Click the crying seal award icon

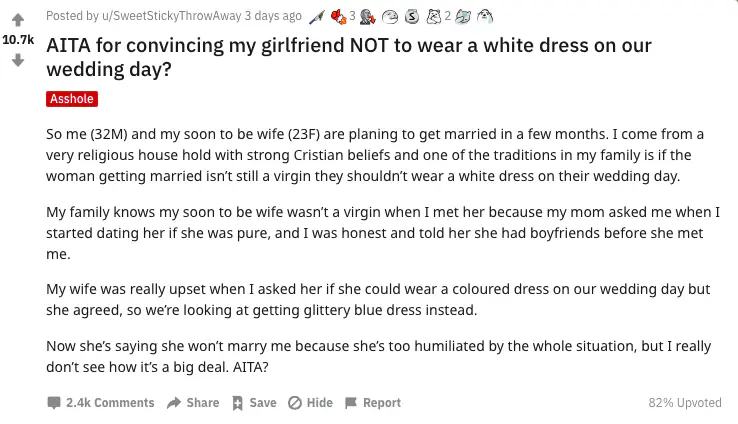[485, 17]
